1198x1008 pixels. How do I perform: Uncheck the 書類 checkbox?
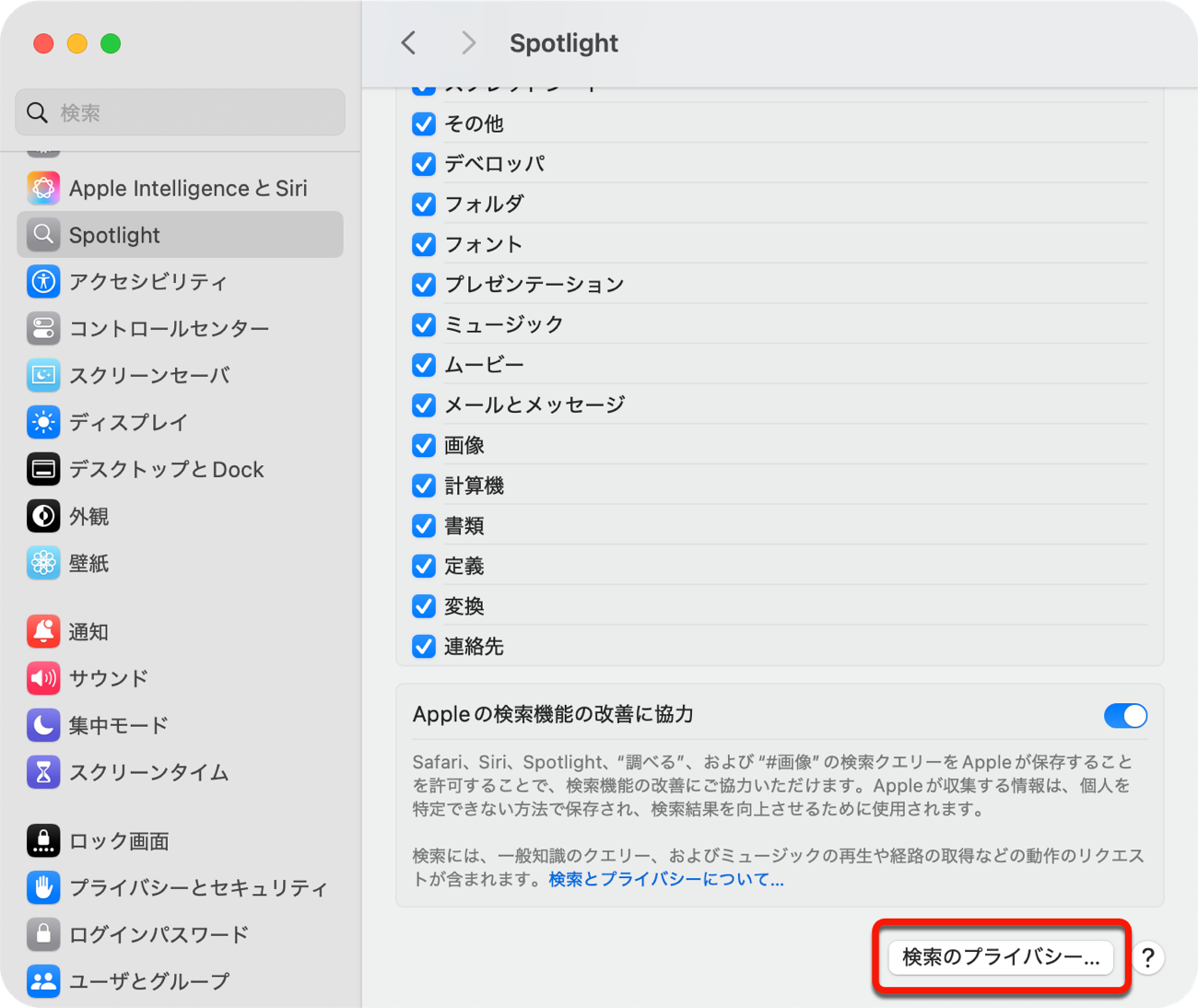[424, 526]
